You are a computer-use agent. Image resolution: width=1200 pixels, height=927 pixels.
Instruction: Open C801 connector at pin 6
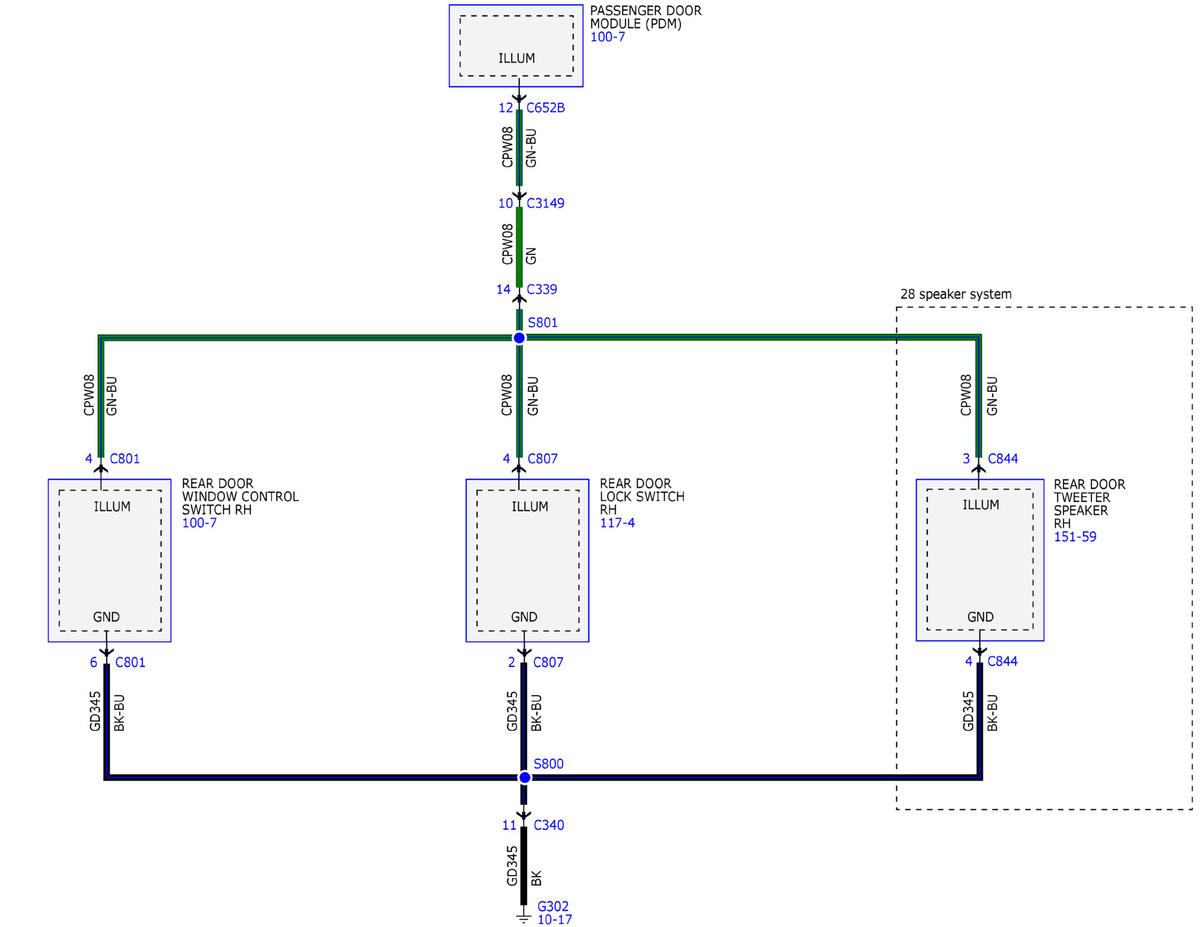pos(131,662)
